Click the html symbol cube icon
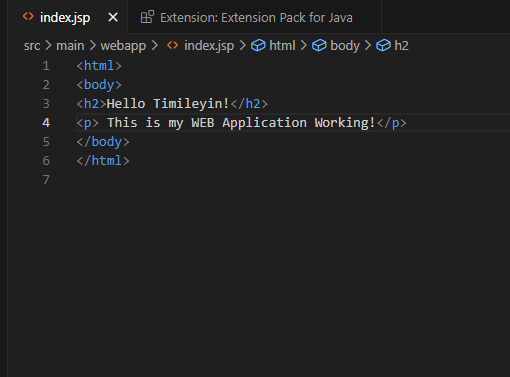This screenshot has height=377, width=510. pos(258,45)
